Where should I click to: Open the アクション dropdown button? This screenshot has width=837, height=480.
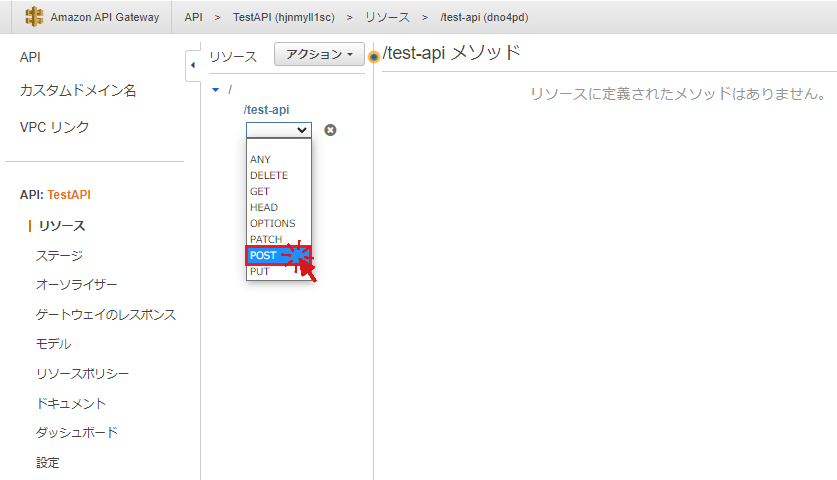pos(319,54)
